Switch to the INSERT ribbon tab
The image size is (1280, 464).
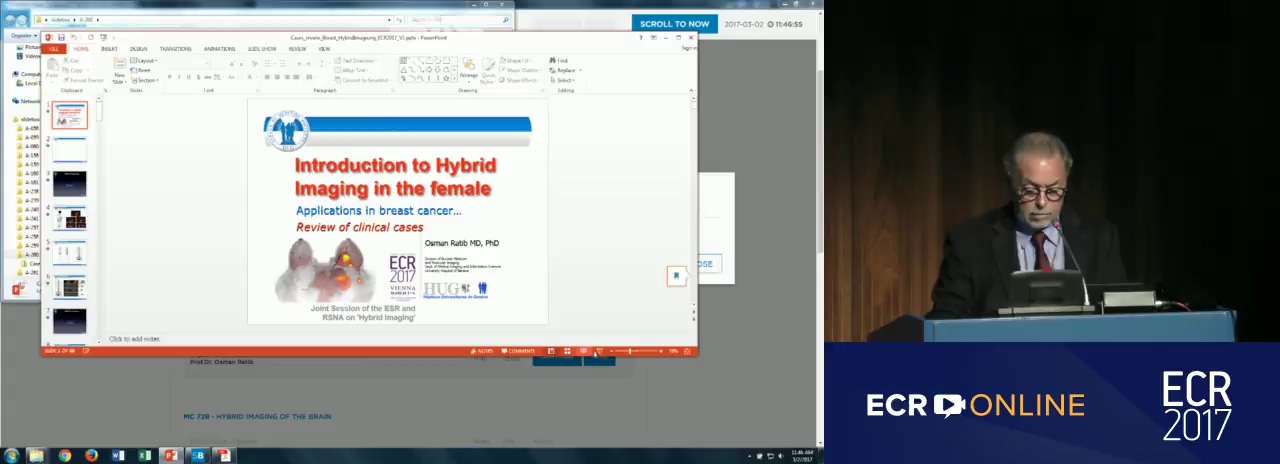[109, 49]
